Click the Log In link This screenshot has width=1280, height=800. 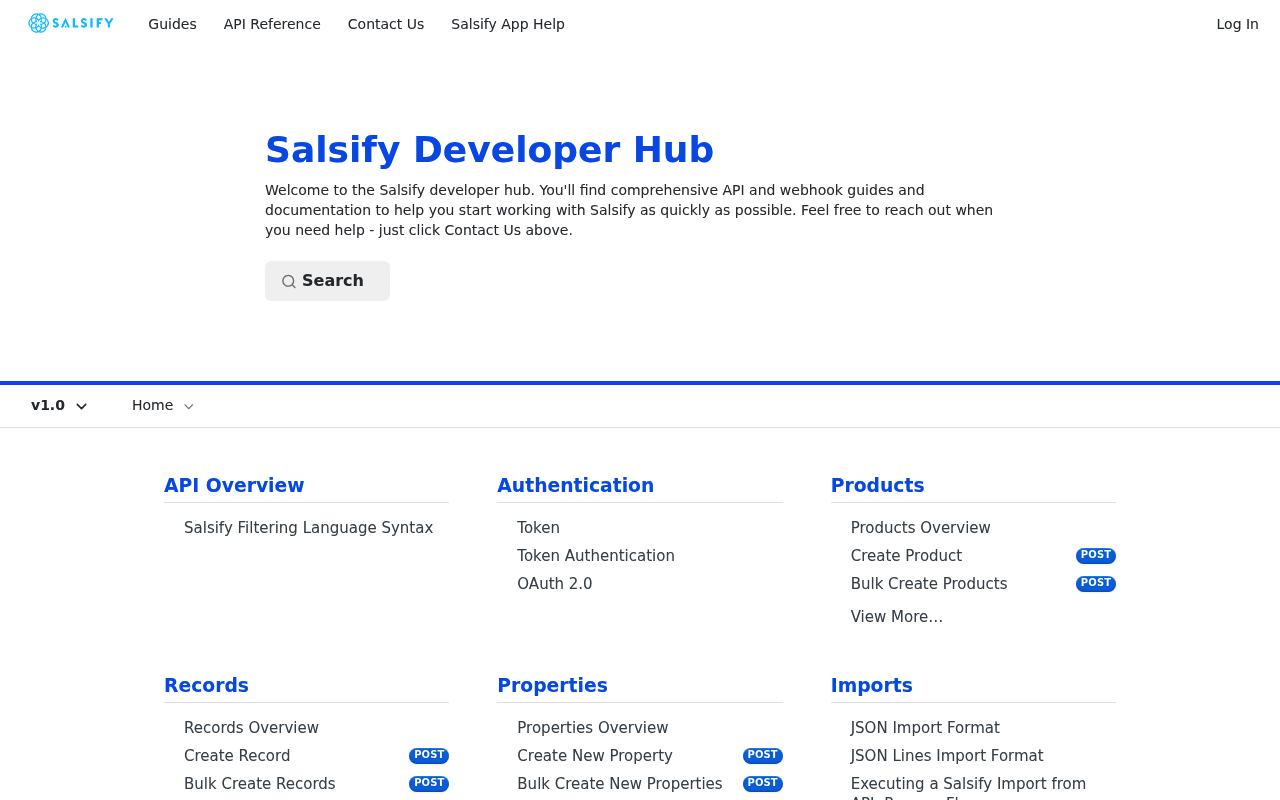click(1237, 24)
